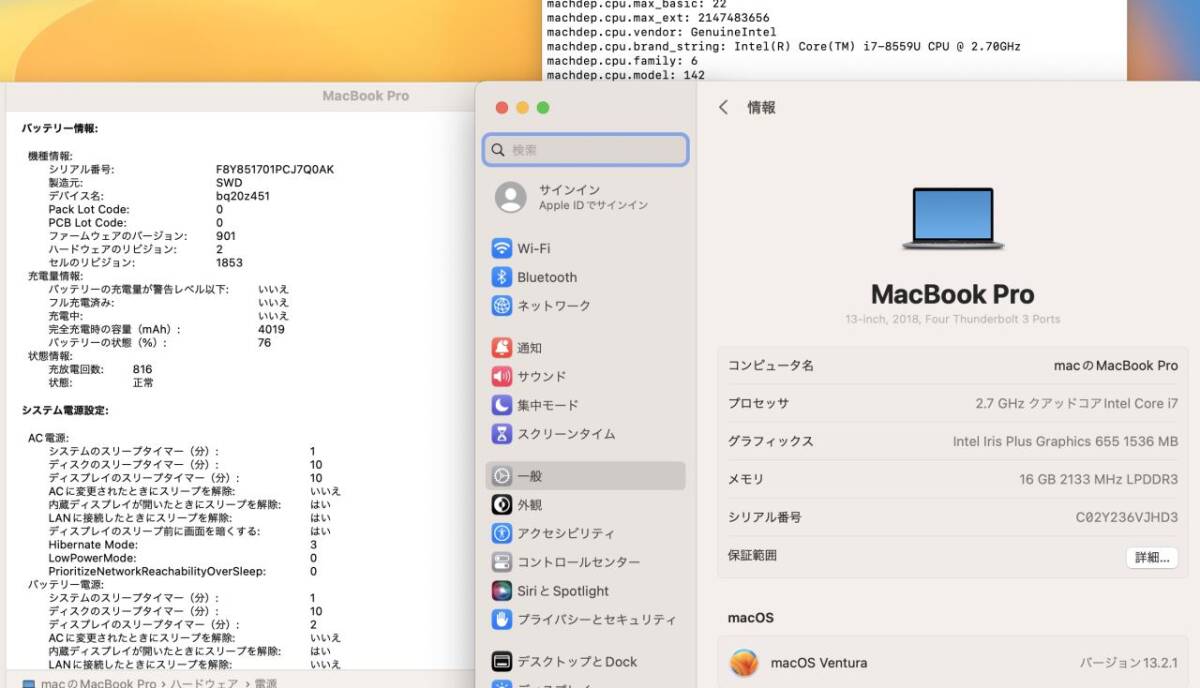
Task: Click バッテリーの状態 value 76
Action: [x=264, y=342]
